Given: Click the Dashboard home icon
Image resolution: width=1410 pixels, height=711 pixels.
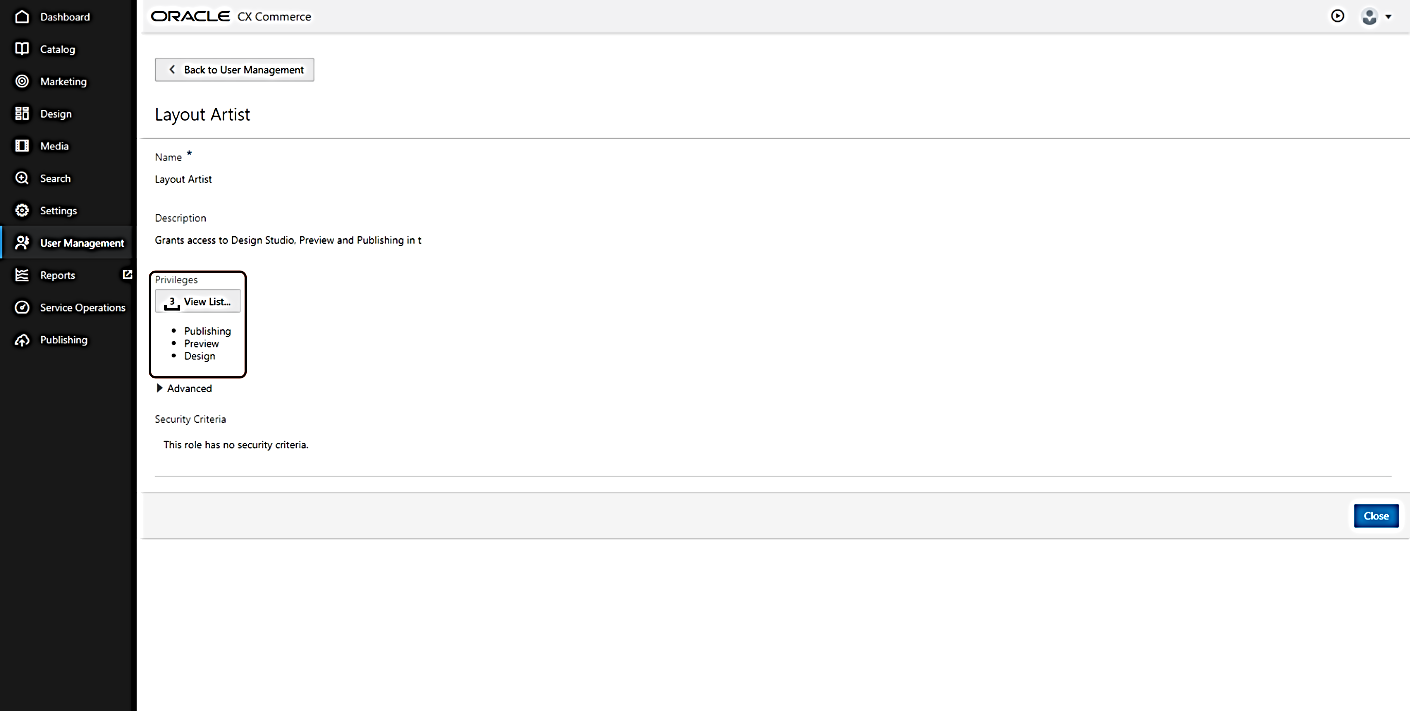Looking at the screenshot, I should coord(22,17).
